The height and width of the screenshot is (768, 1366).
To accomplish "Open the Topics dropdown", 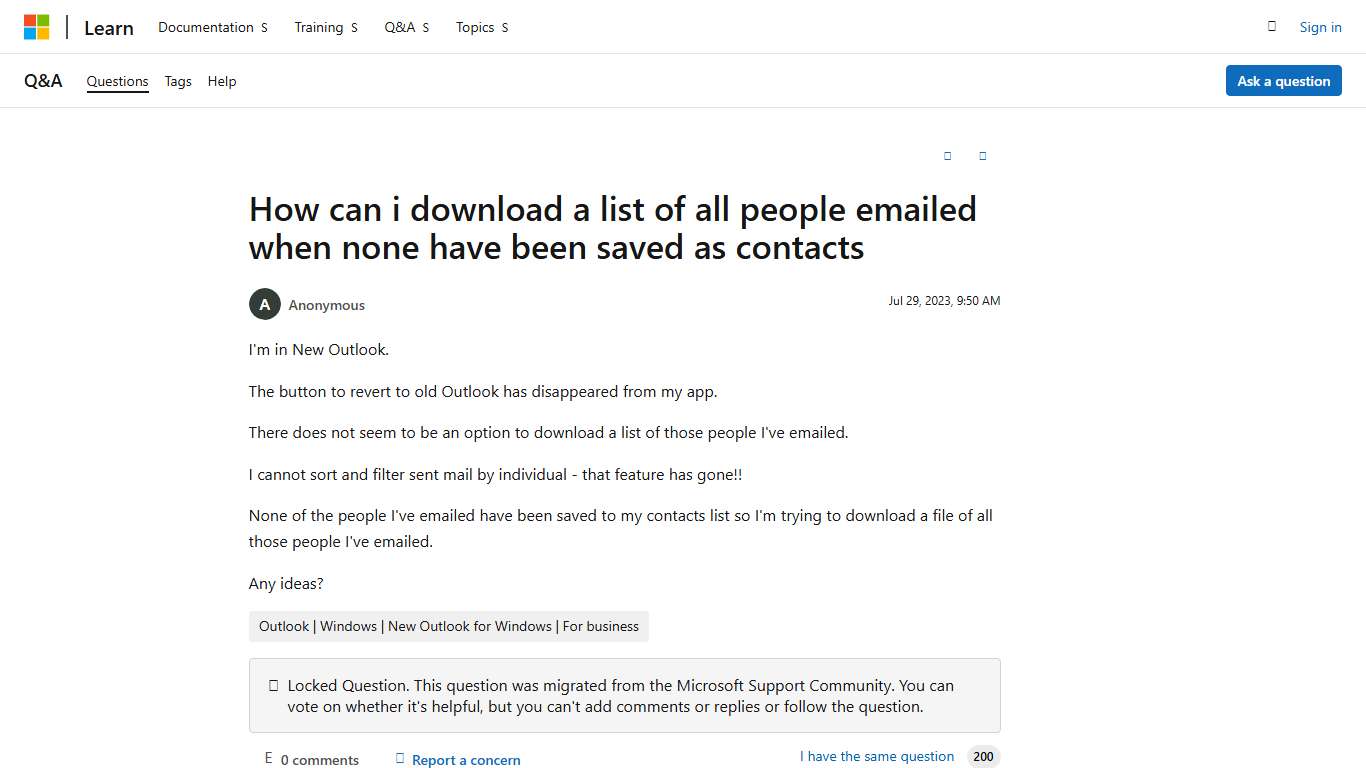I will pyautogui.click(x=481, y=27).
